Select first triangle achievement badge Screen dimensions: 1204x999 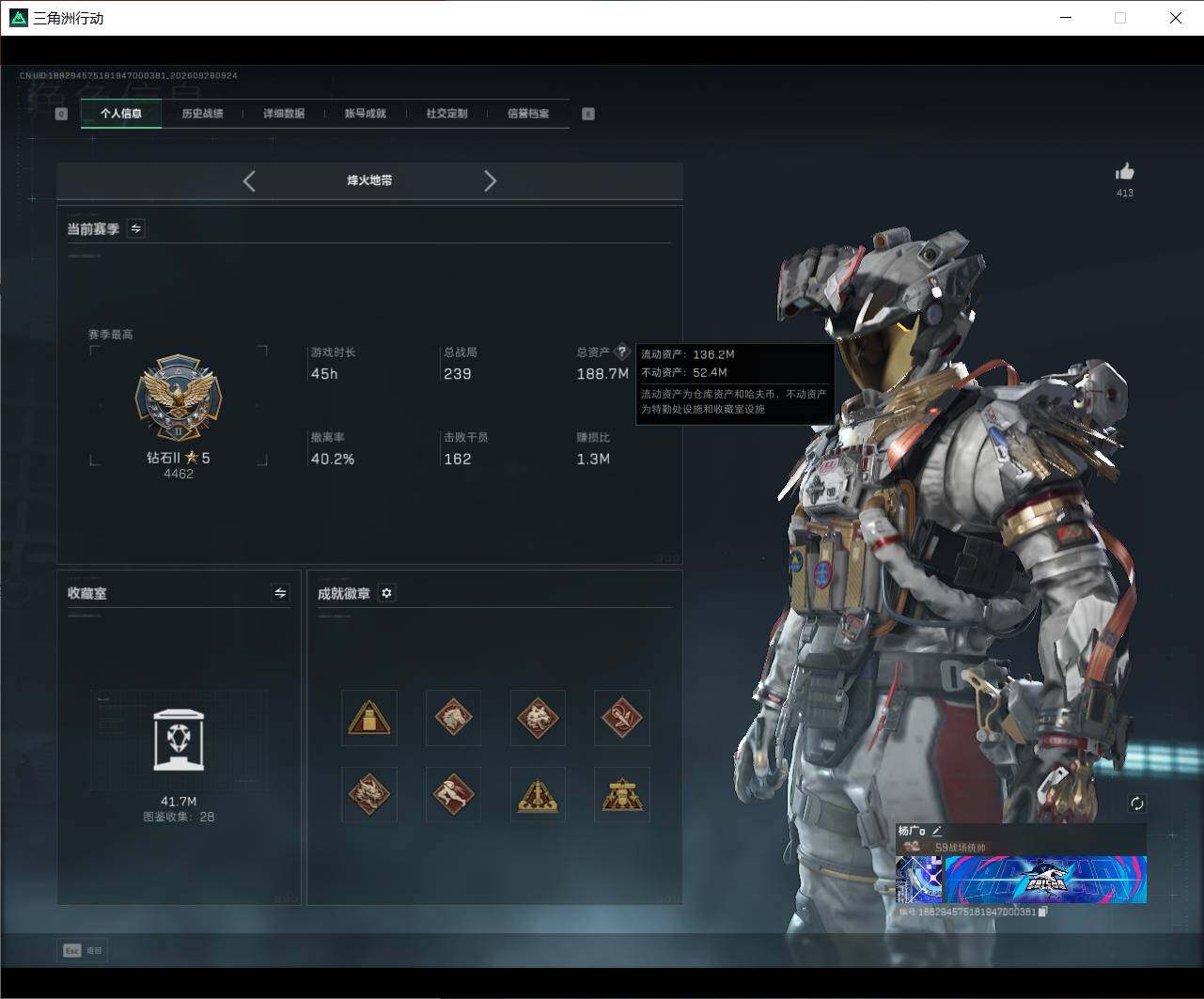[368, 718]
